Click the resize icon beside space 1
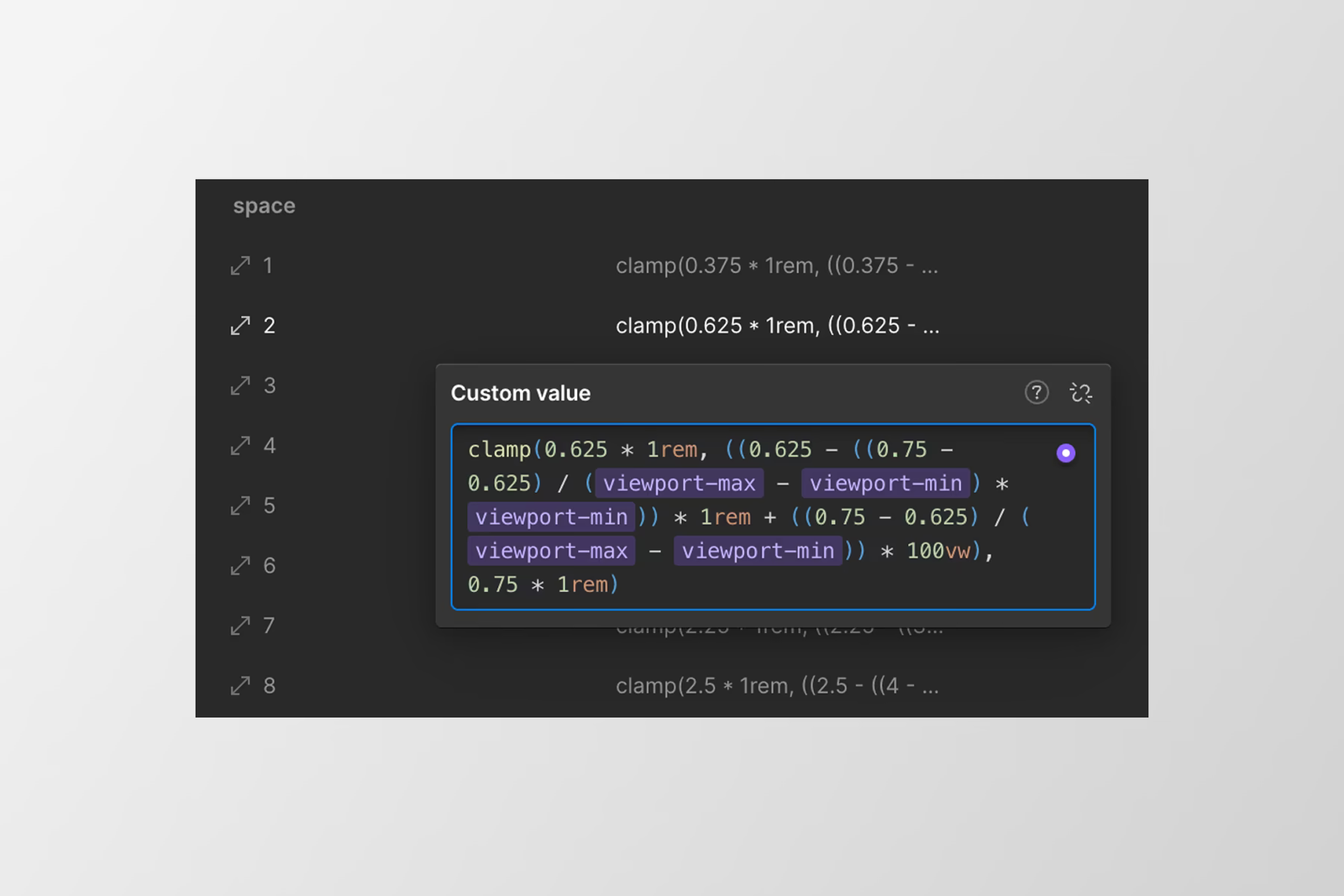 [240, 266]
